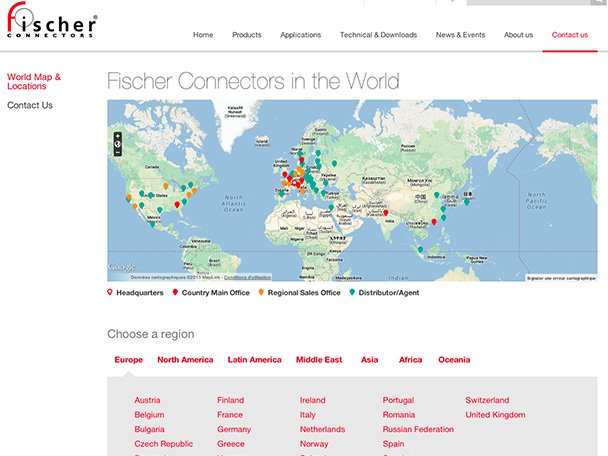Click the Fischer Connectors logo
608x456 pixels.
tap(52, 26)
